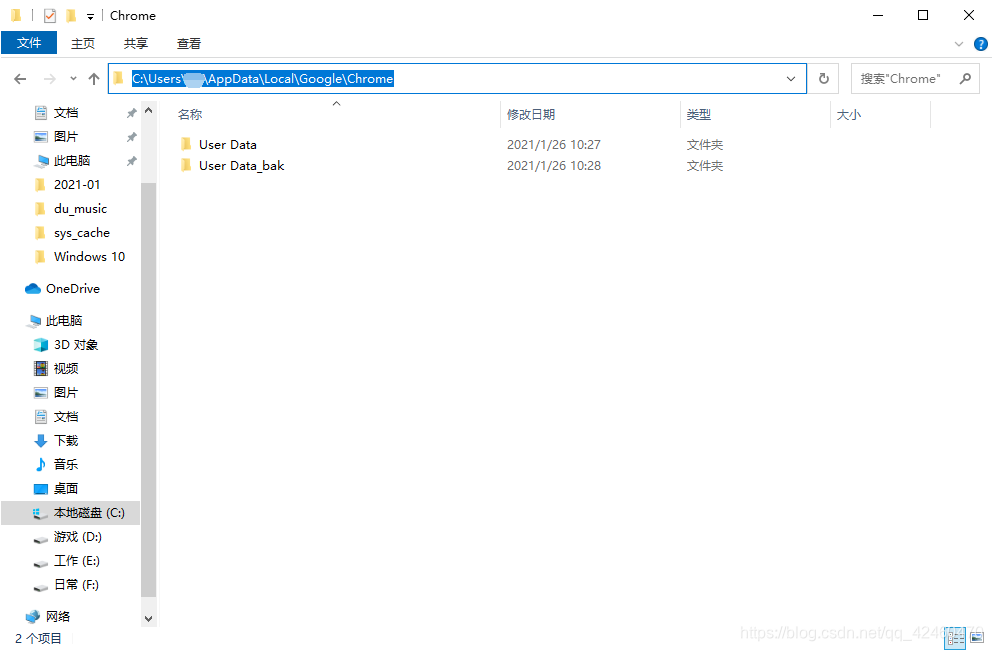
Task: Switch to large icons view icon
Action: point(977,638)
